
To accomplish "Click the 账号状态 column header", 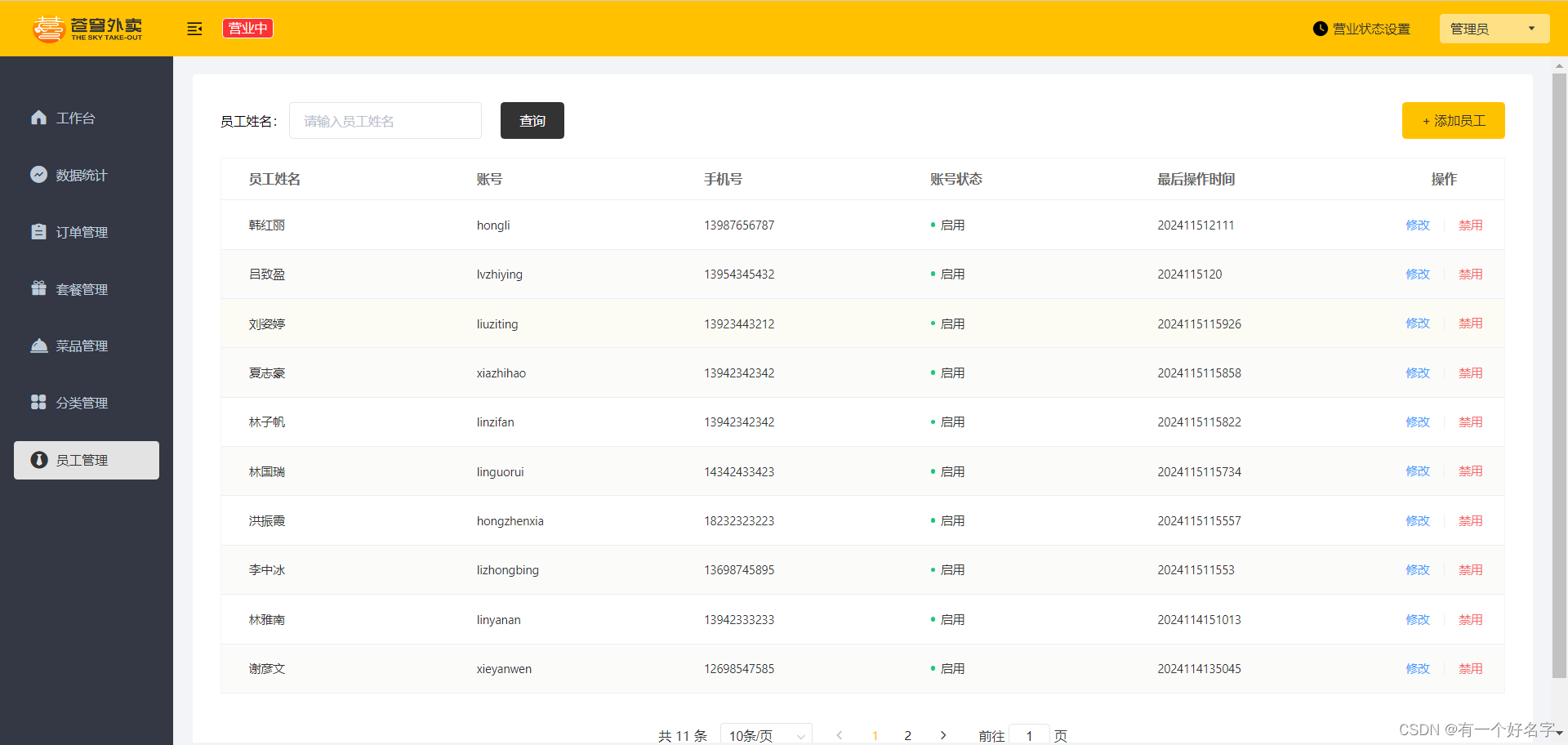I will (955, 179).
